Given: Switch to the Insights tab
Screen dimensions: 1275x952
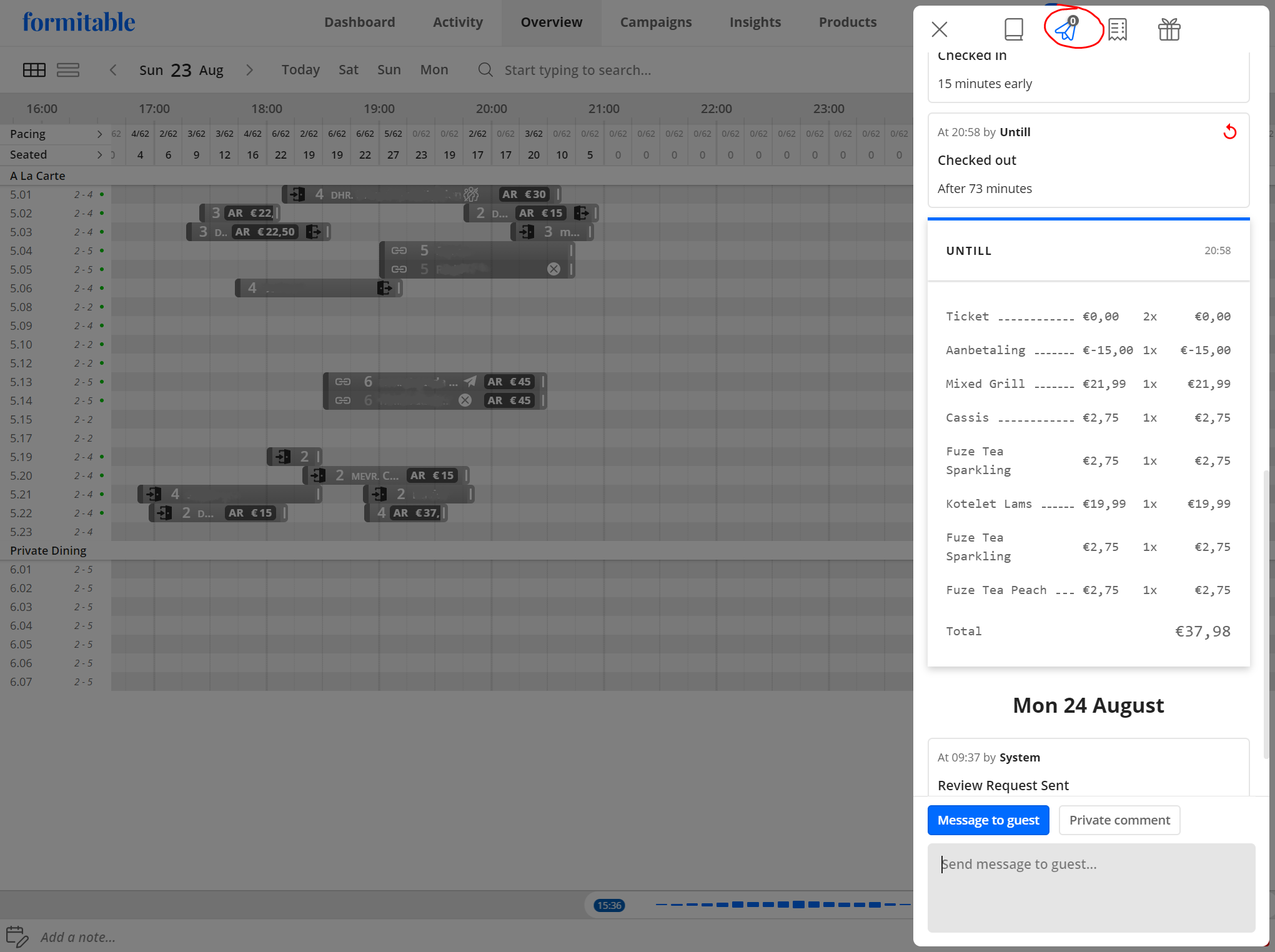Looking at the screenshot, I should (x=755, y=22).
